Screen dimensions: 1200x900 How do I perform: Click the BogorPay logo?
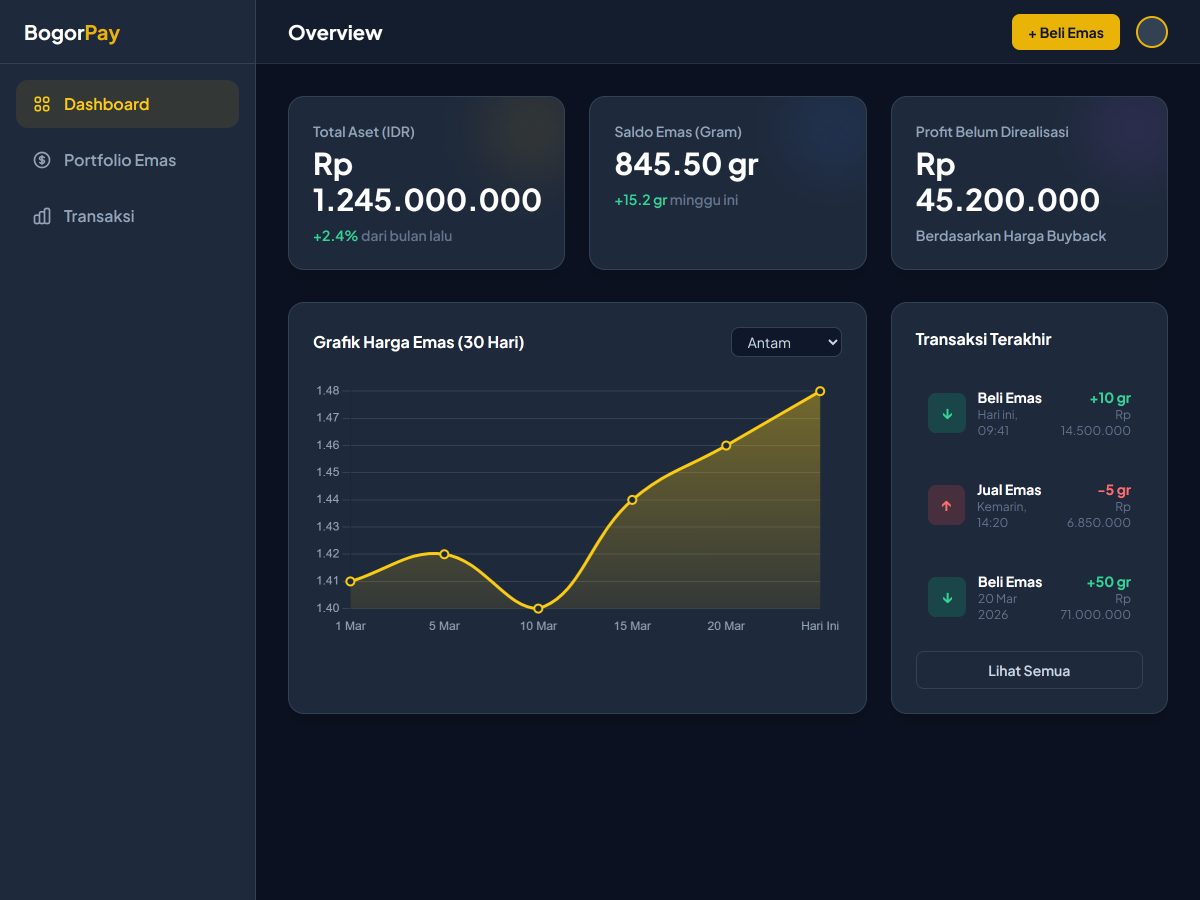point(71,32)
